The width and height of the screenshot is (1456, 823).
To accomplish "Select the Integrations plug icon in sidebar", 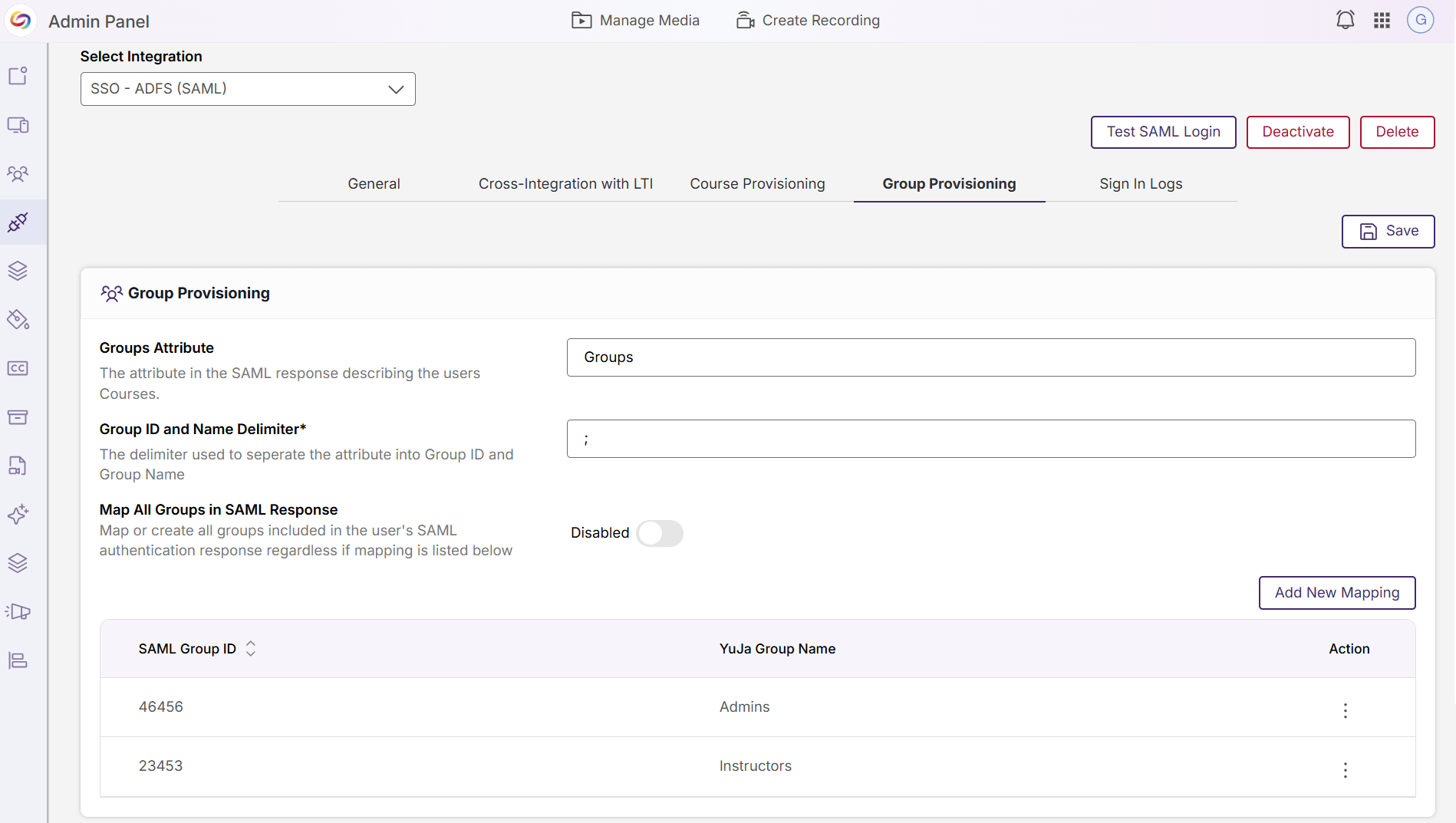I will pos(18,222).
